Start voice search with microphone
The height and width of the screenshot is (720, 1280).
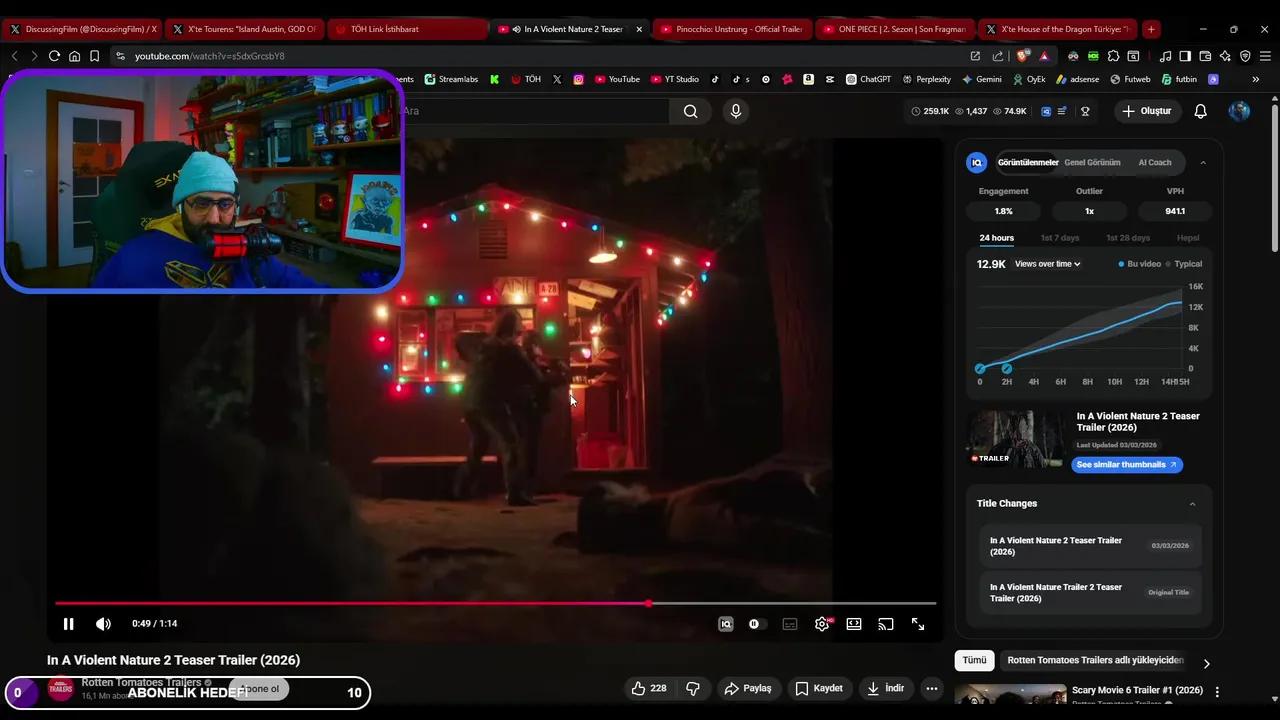[736, 111]
